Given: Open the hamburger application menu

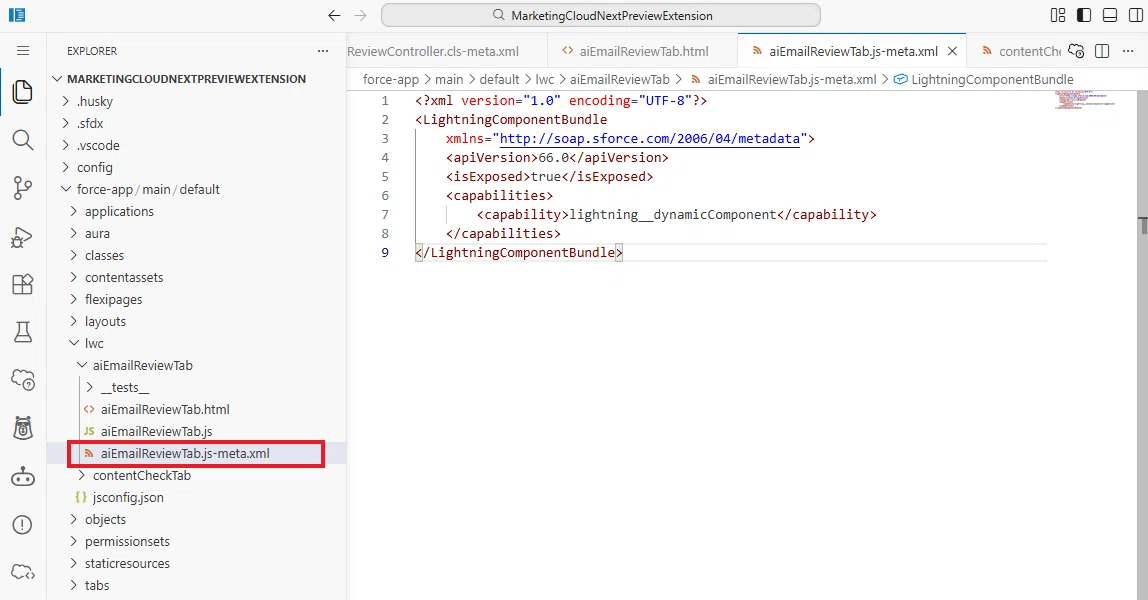Looking at the screenshot, I should pos(23,50).
